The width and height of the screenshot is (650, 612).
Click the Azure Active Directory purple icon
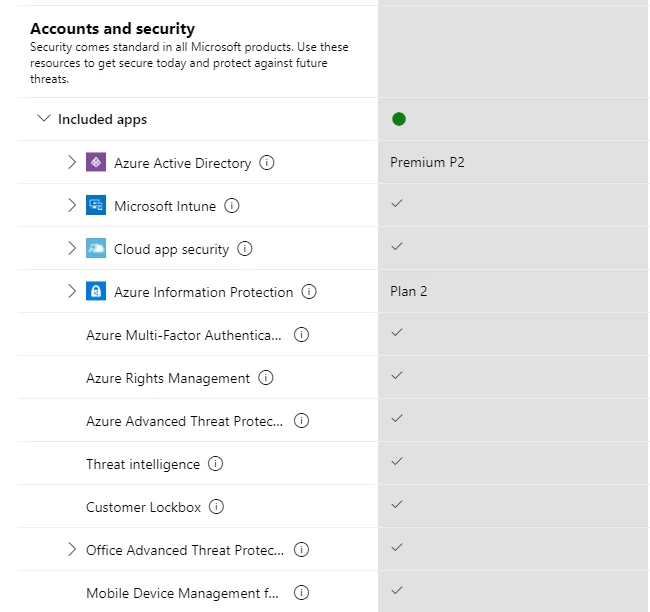96,162
